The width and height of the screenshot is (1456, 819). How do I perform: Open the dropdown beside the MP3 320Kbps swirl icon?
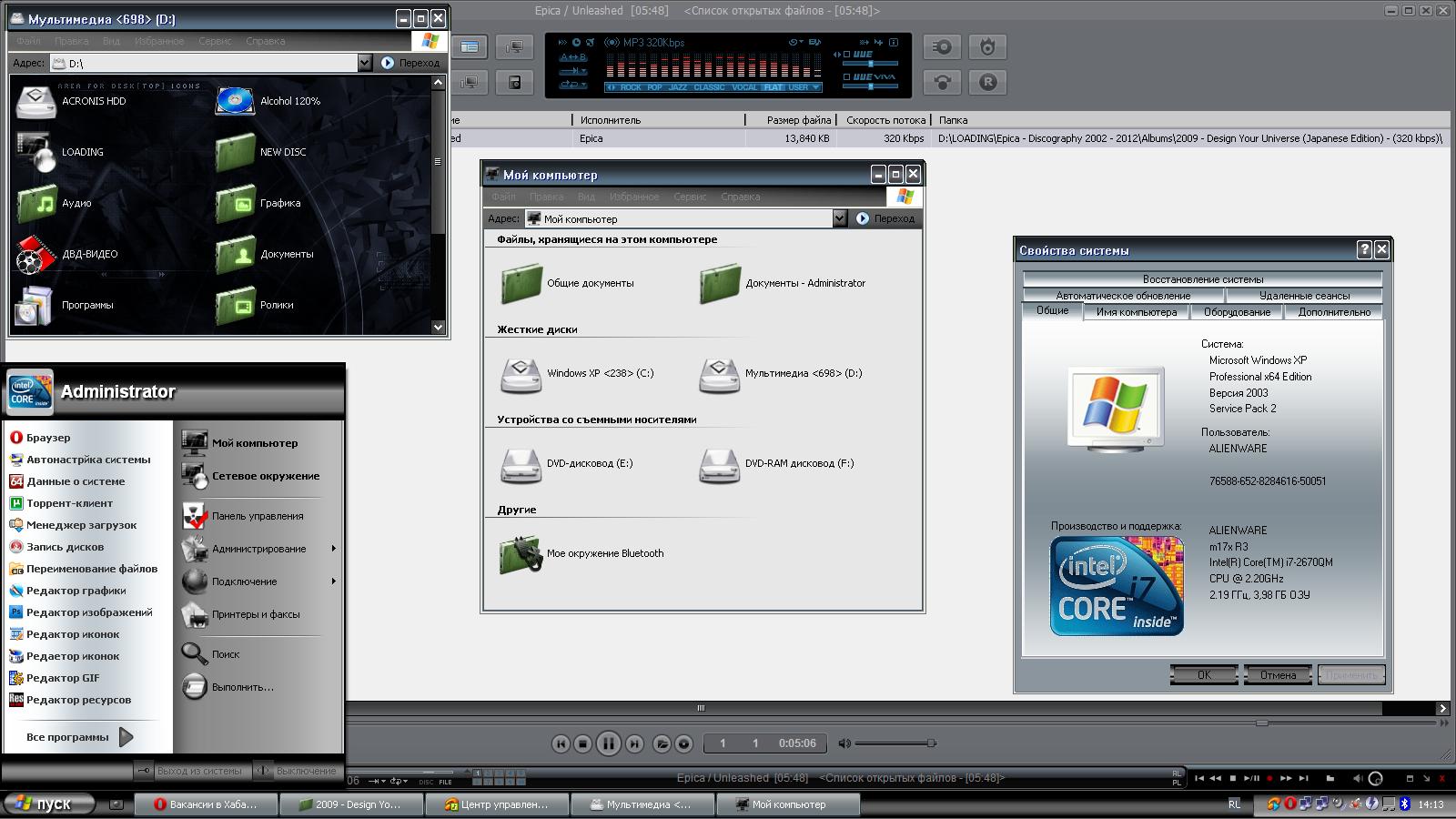point(801,42)
